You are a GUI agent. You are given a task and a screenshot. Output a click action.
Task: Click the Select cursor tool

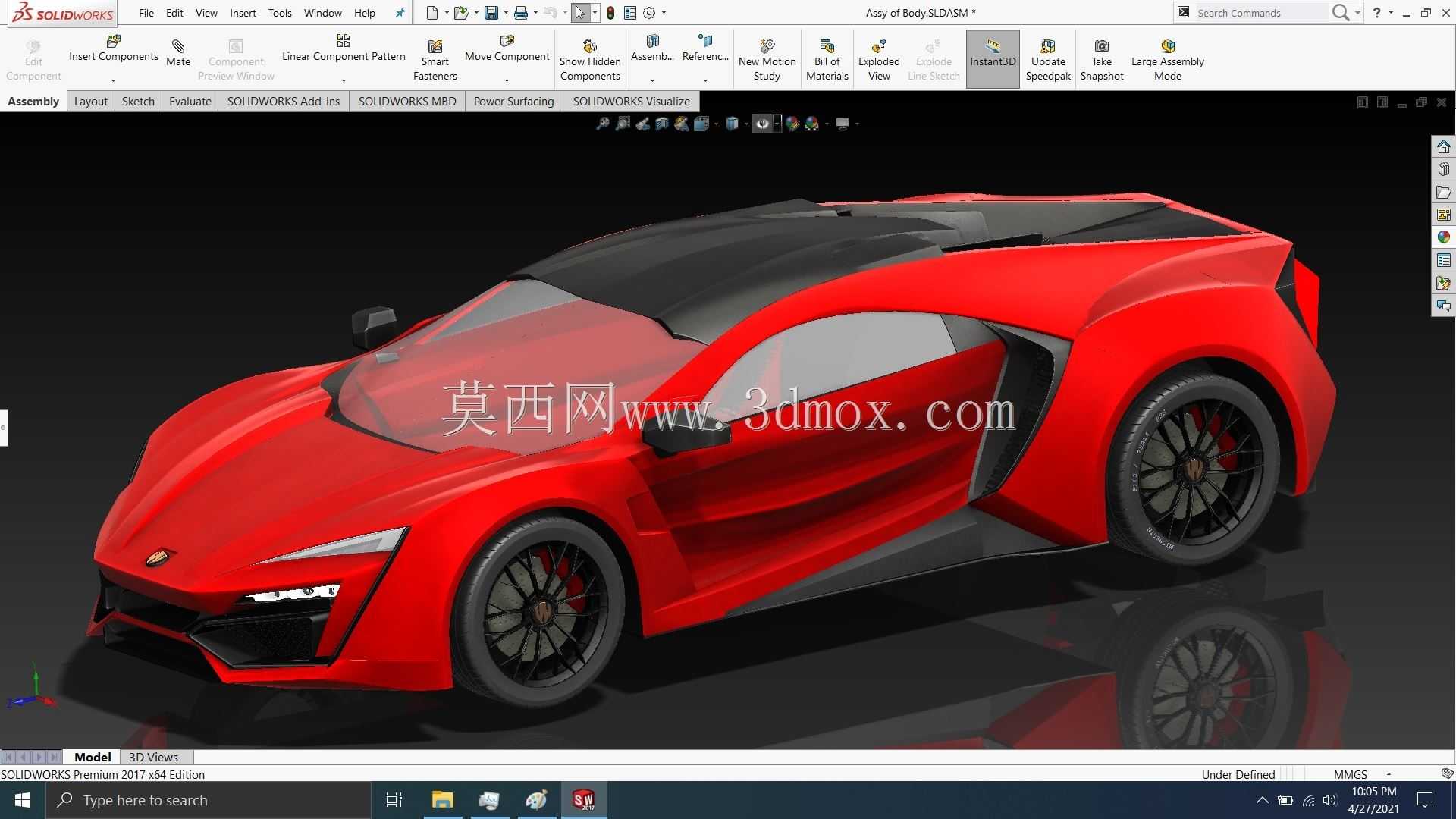[580, 13]
